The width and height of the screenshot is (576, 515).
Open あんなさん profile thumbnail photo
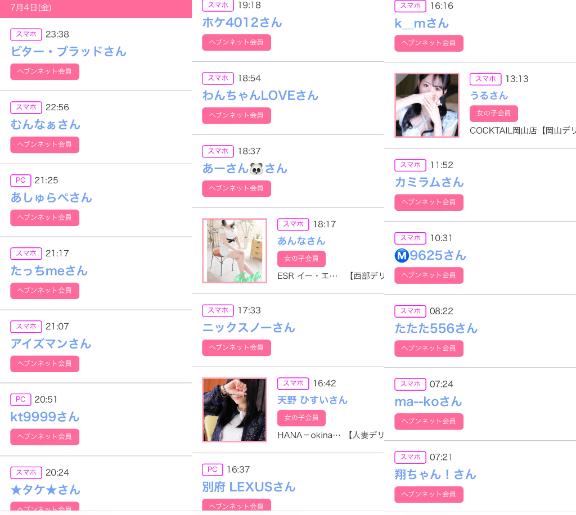[x=234, y=251]
